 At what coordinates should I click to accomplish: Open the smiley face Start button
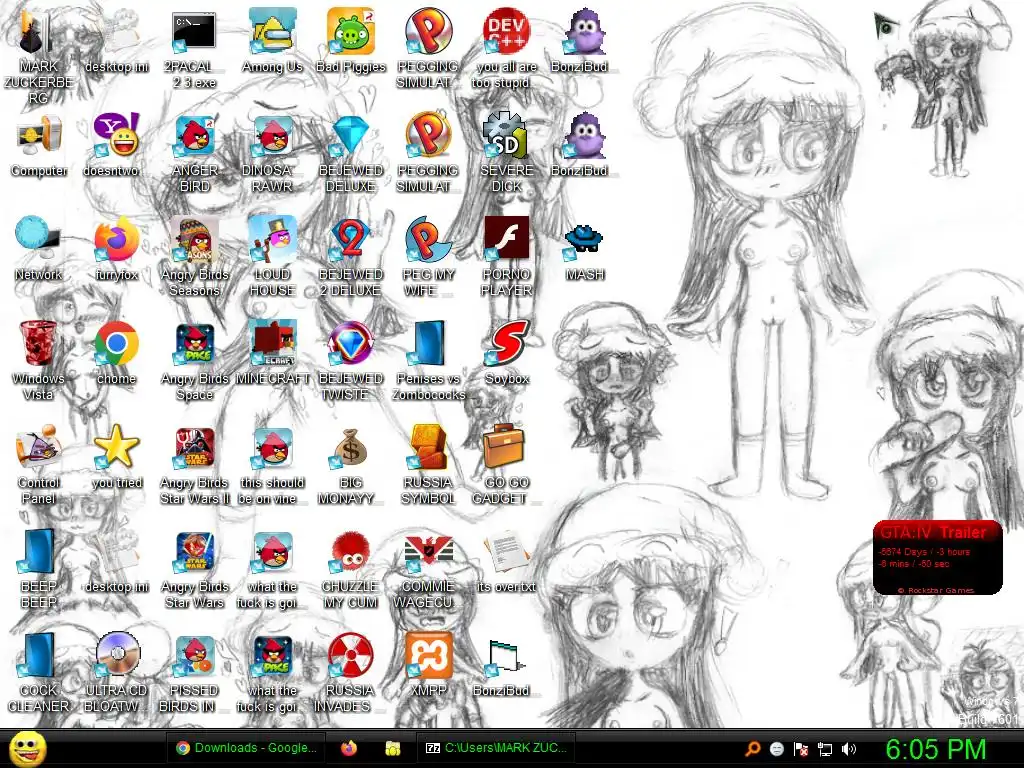pos(27,748)
